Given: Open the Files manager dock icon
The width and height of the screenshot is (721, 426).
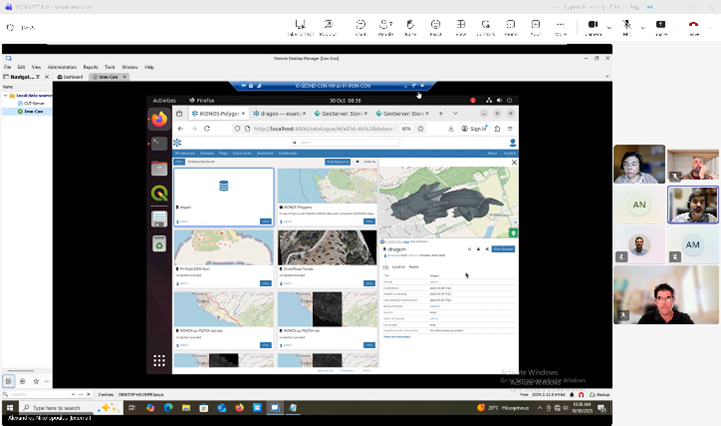Looking at the screenshot, I should [159, 168].
